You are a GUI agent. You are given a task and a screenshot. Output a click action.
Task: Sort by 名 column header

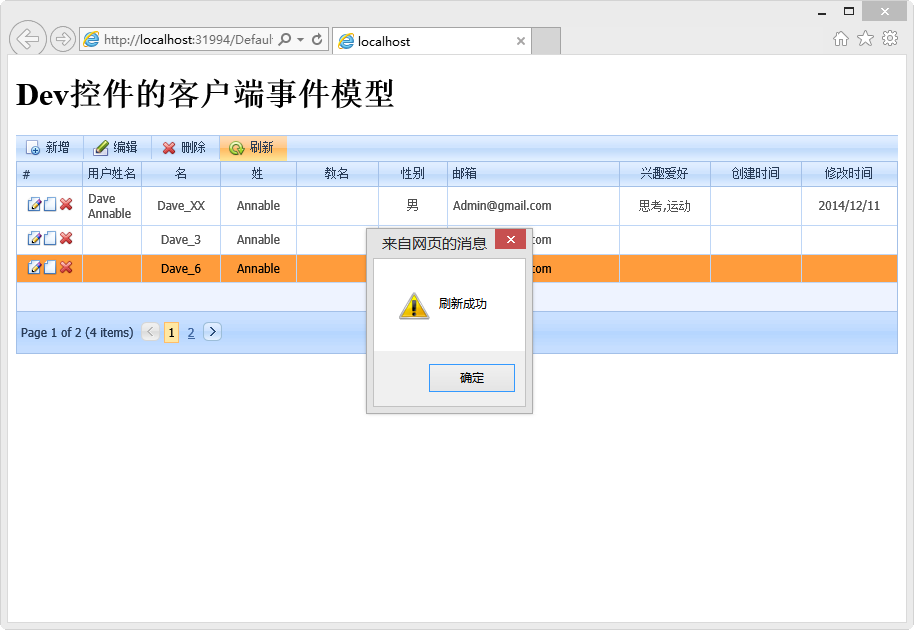pos(181,174)
